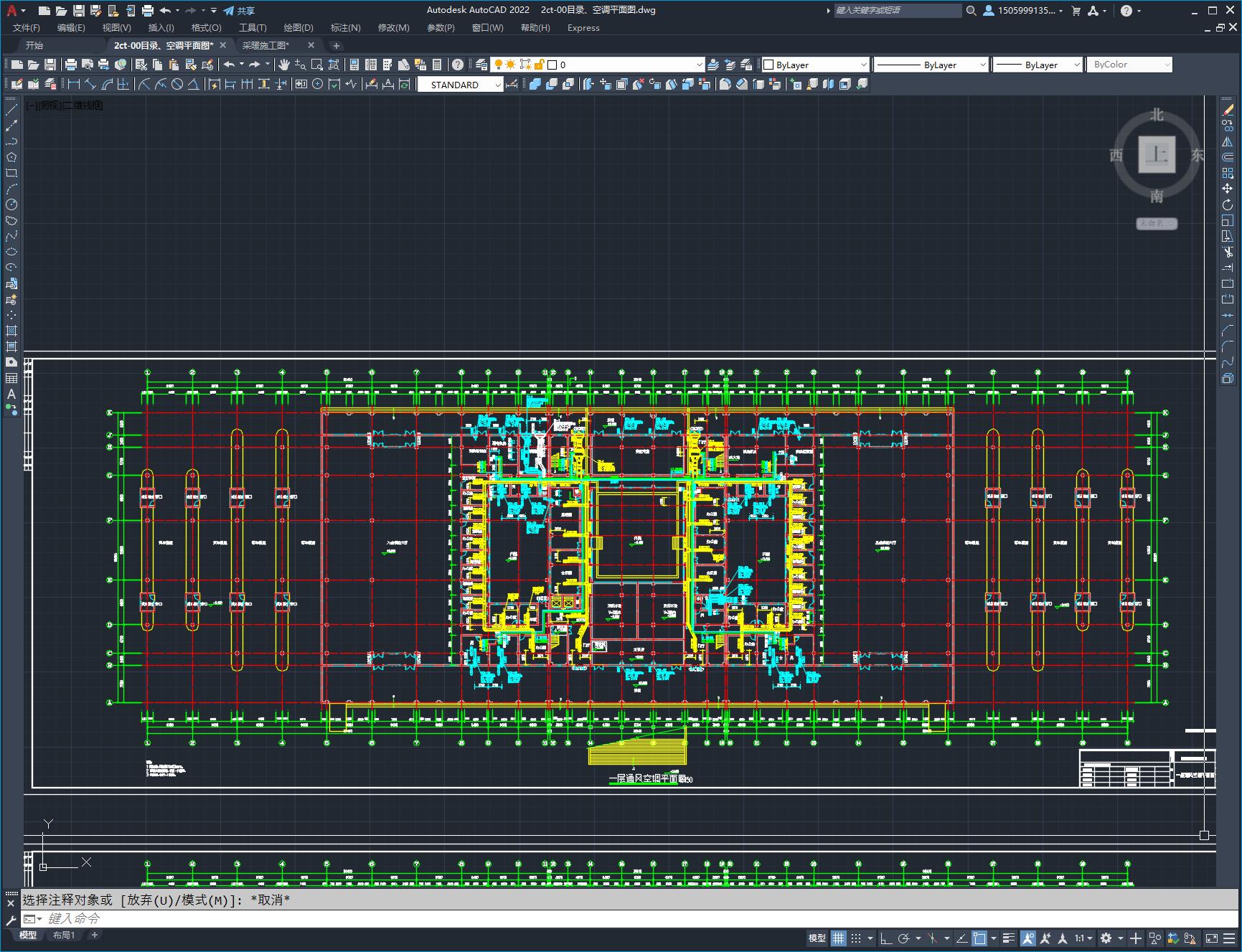Click the Pan hand tool icon
The image size is (1242, 952).
pyautogui.click(x=284, y=65)
